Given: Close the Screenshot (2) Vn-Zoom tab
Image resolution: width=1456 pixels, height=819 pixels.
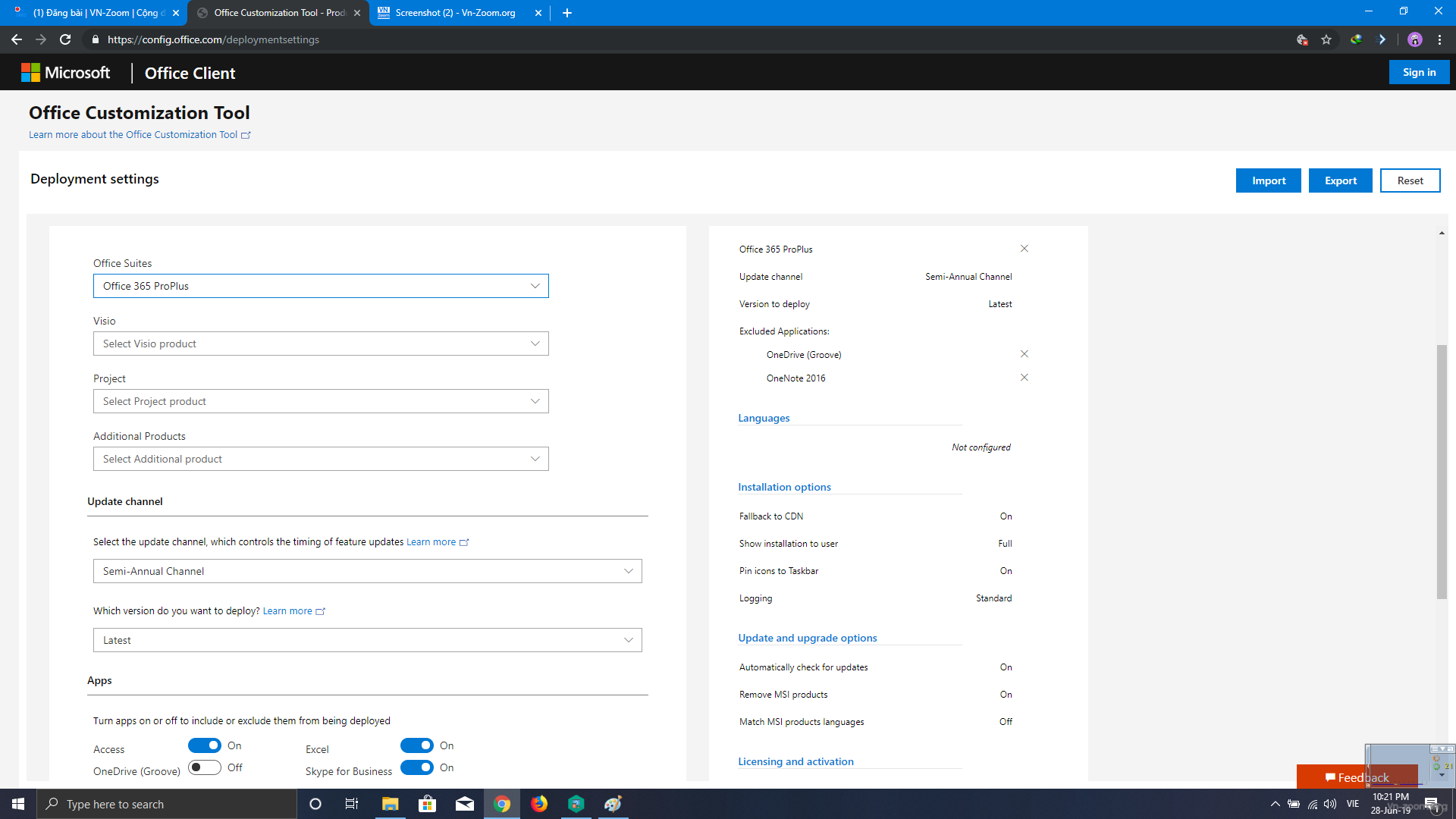Looking at the screenshot, I should (x=538, y=13).
